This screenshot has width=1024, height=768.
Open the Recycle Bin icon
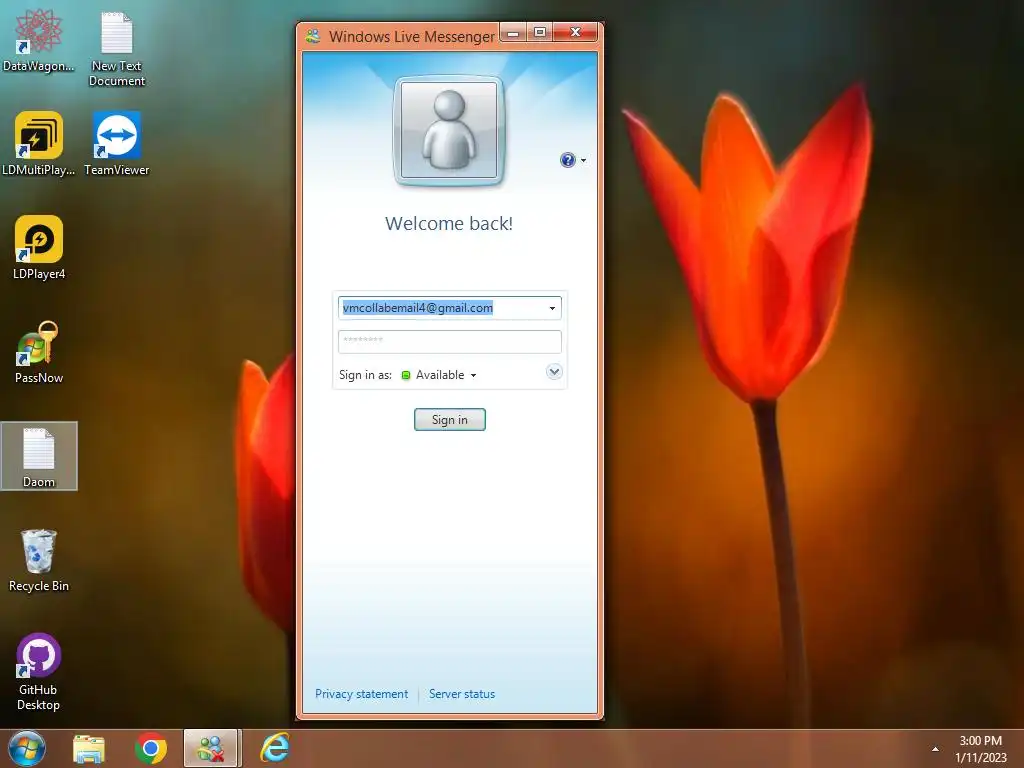[39, 560]
